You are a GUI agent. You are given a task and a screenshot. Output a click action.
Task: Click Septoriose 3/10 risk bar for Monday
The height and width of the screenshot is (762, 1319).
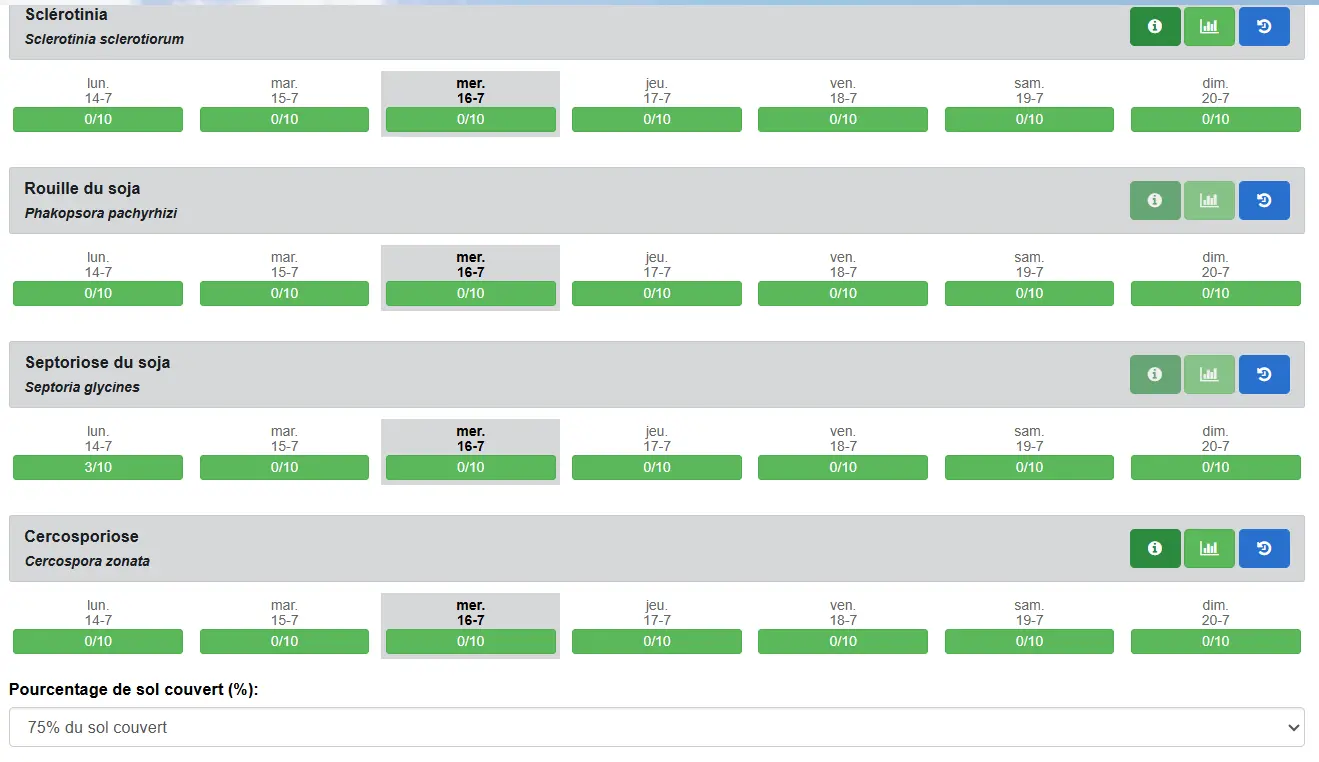(x=98, y=468)
